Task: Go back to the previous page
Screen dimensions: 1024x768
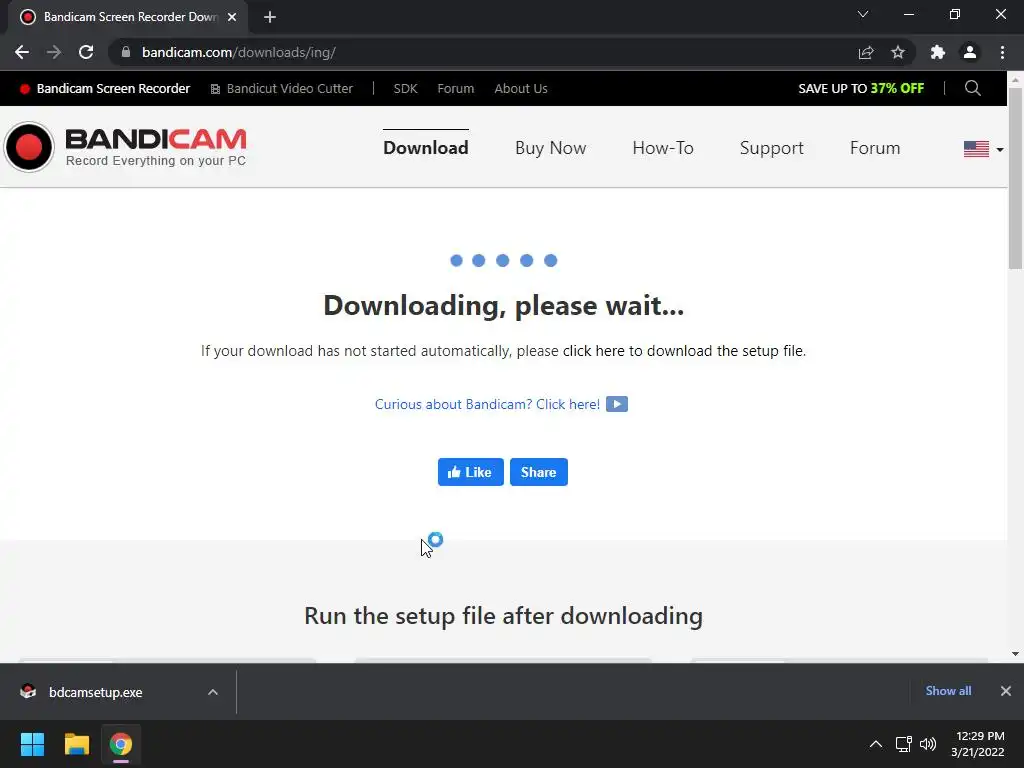Action: tap(22, 52)
